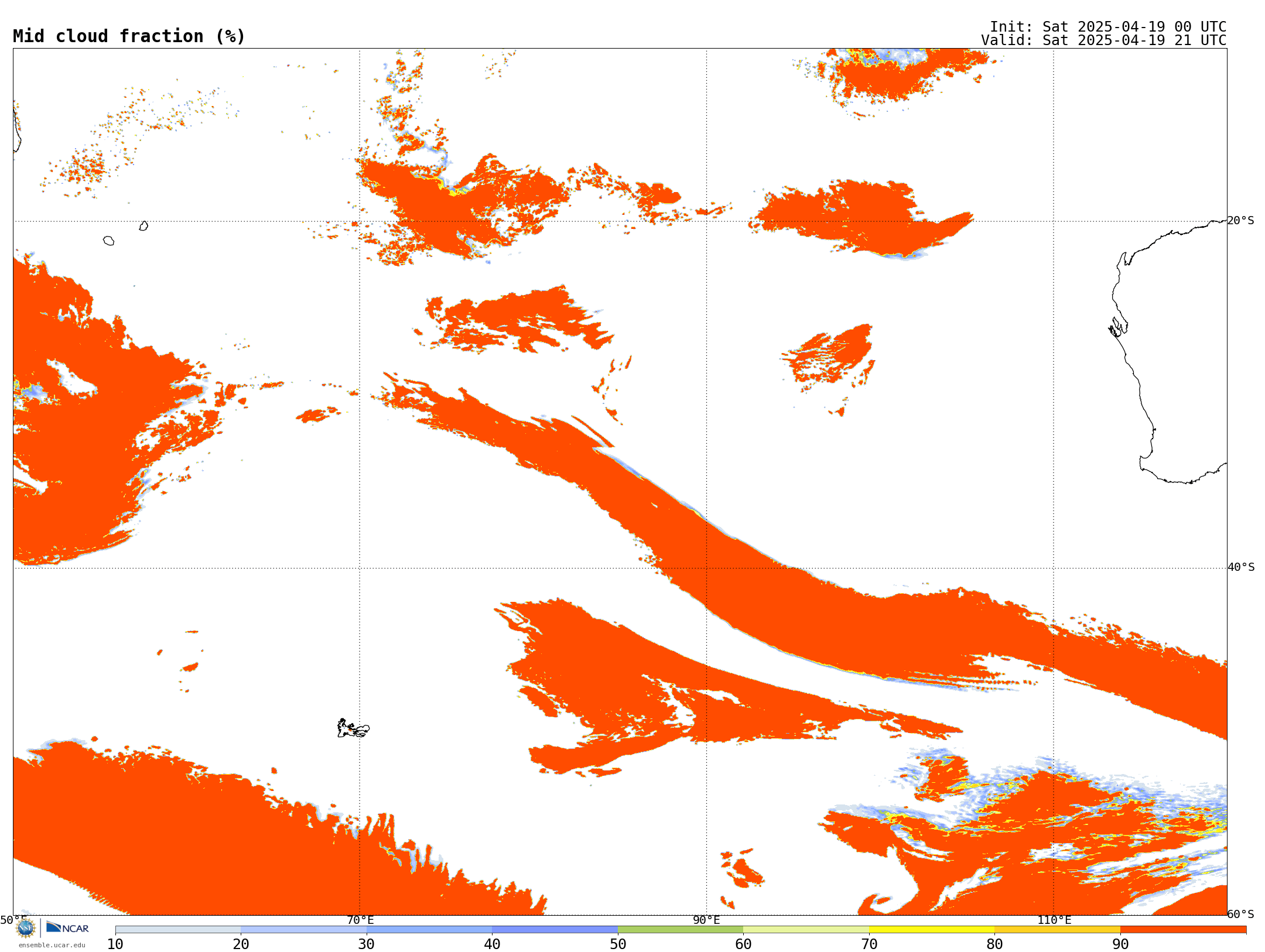1265x952 pixels.
Task: Click the colorbar tick label 10
Action: click(x=115, y=944)
